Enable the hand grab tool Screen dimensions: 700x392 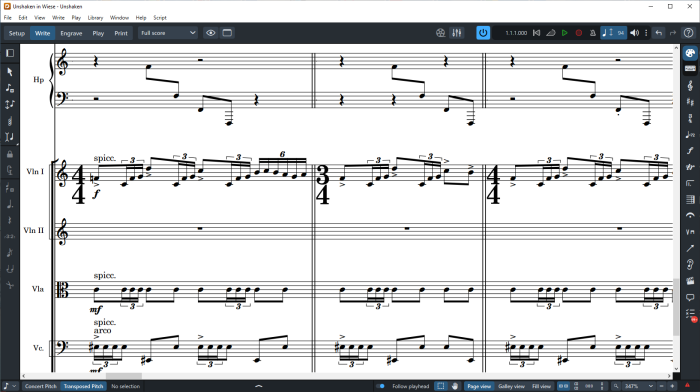point(455,386)
